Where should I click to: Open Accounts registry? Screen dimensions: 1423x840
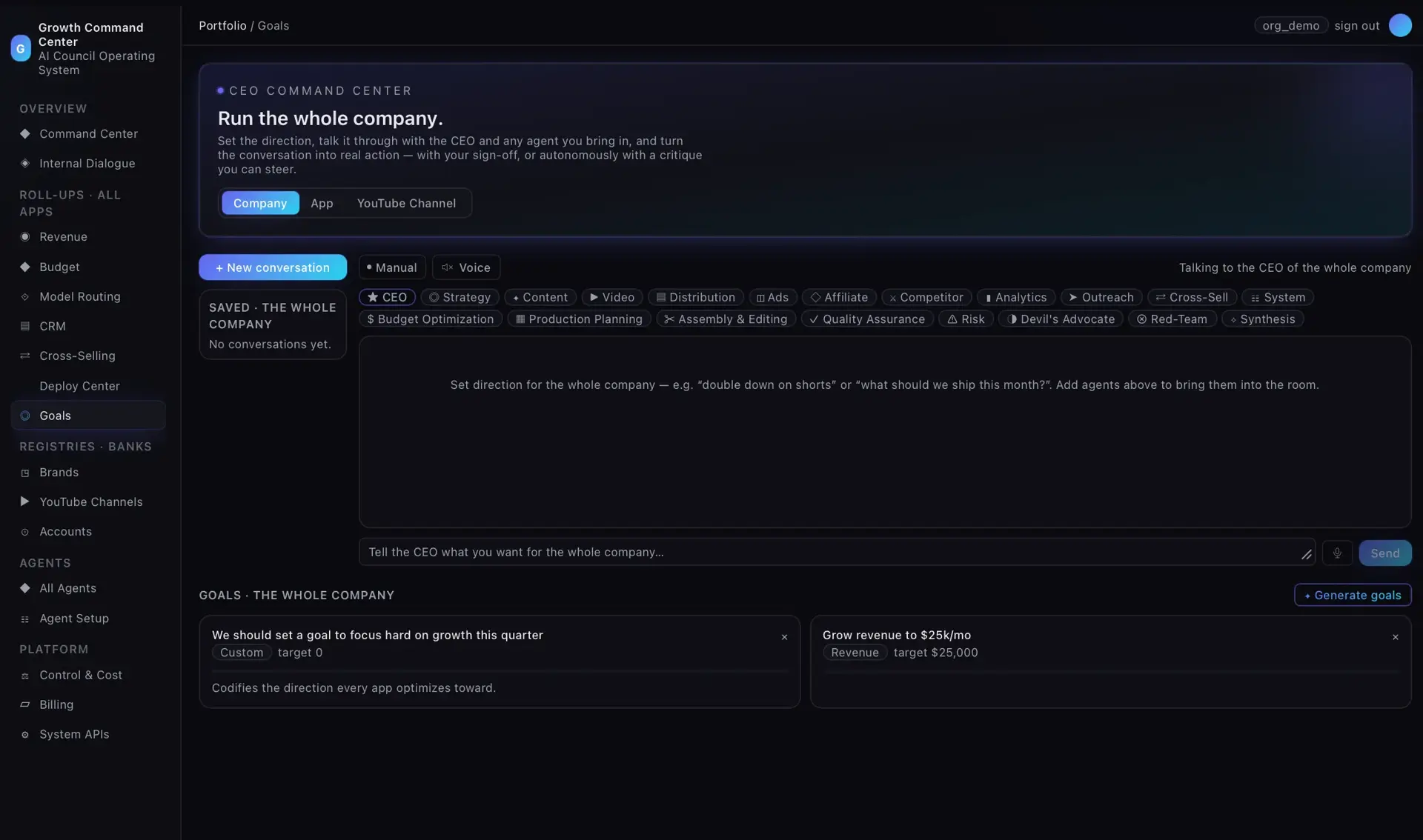(x=88, y=531)
